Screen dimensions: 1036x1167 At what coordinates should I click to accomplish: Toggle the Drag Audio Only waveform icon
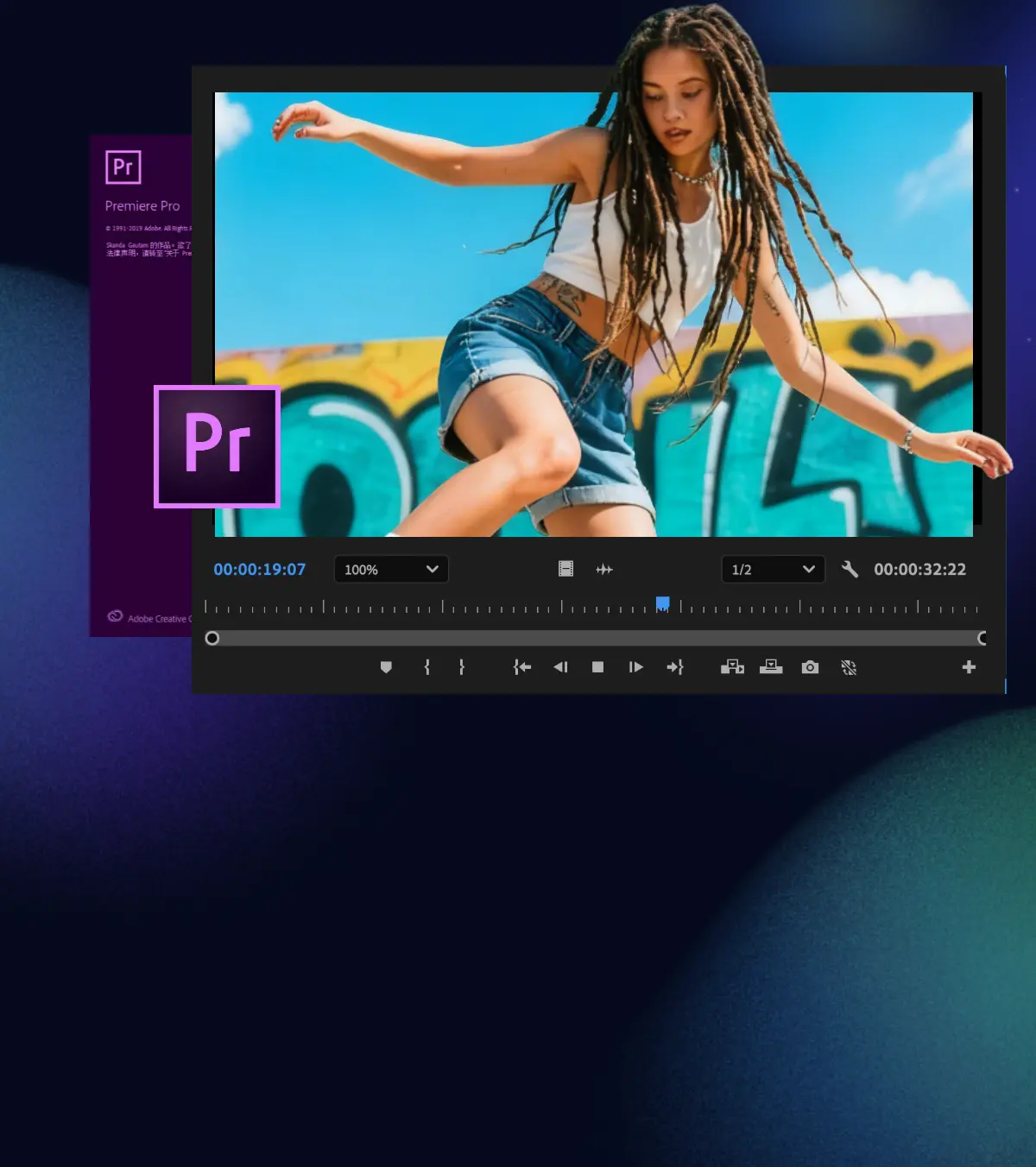tap(604, 569)
